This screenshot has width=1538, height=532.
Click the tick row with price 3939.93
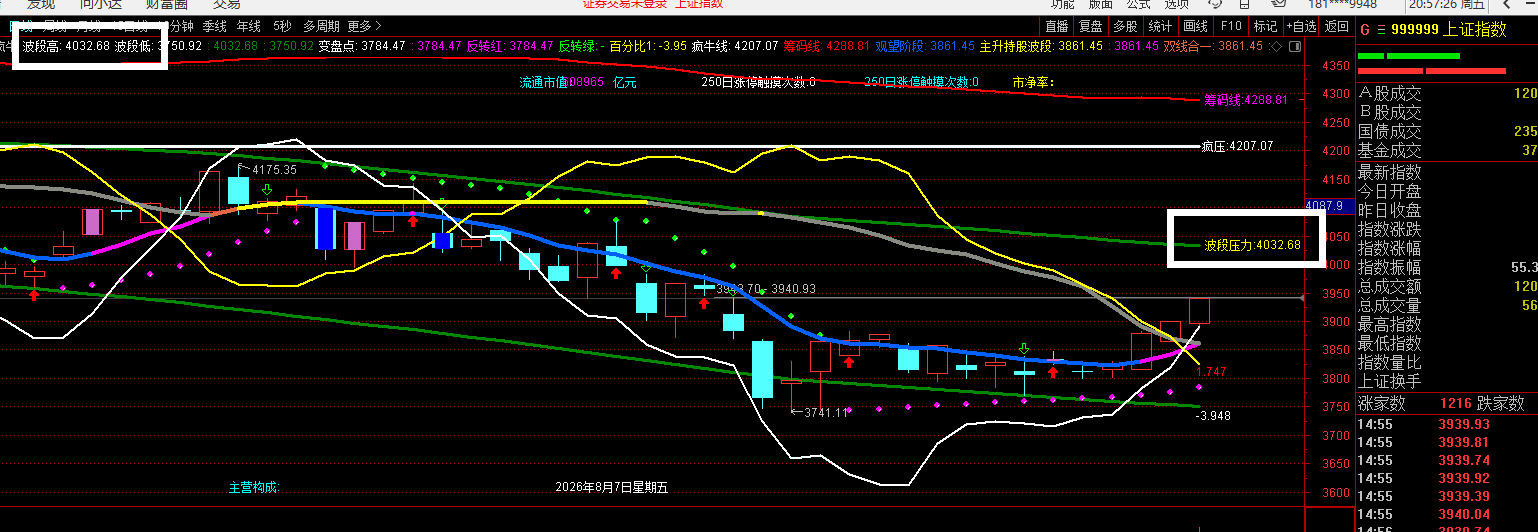click(x=1447, y=424)
